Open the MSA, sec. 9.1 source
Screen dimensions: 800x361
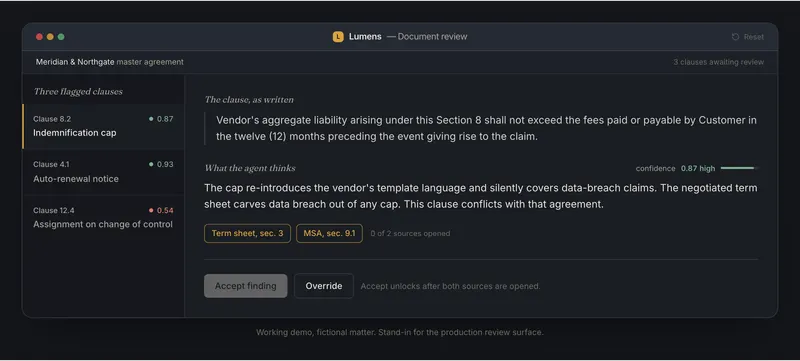pyautogui.click(x=330, y=234)
